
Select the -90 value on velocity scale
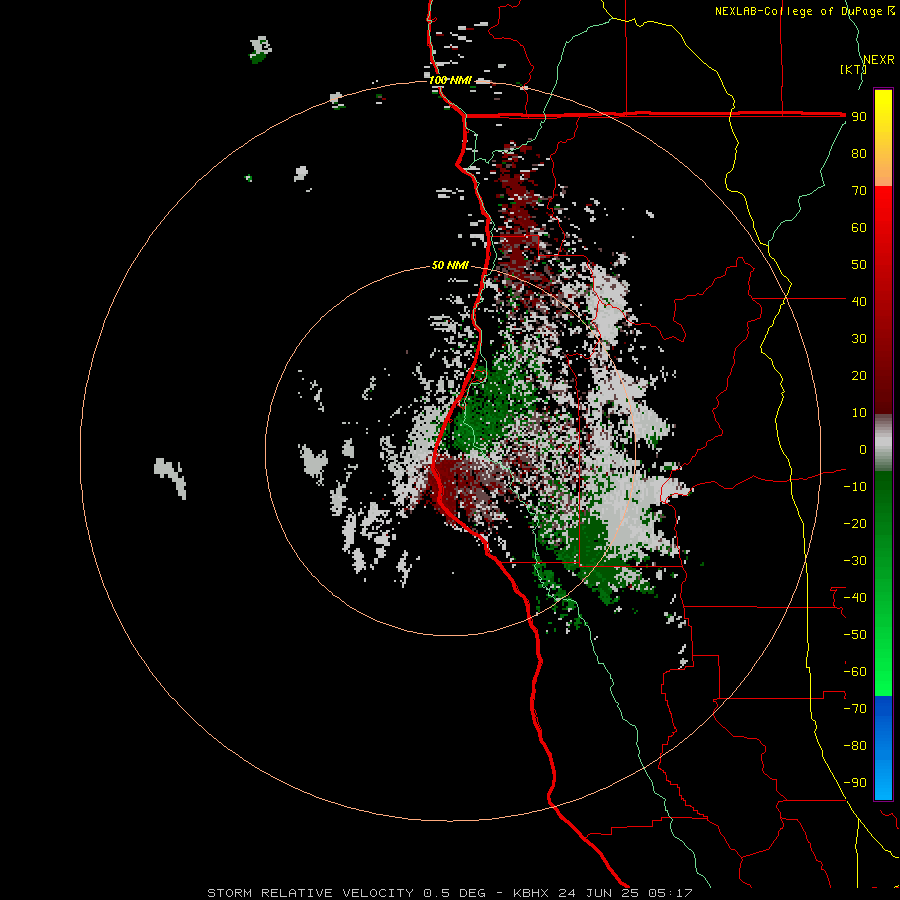(855, 783)
